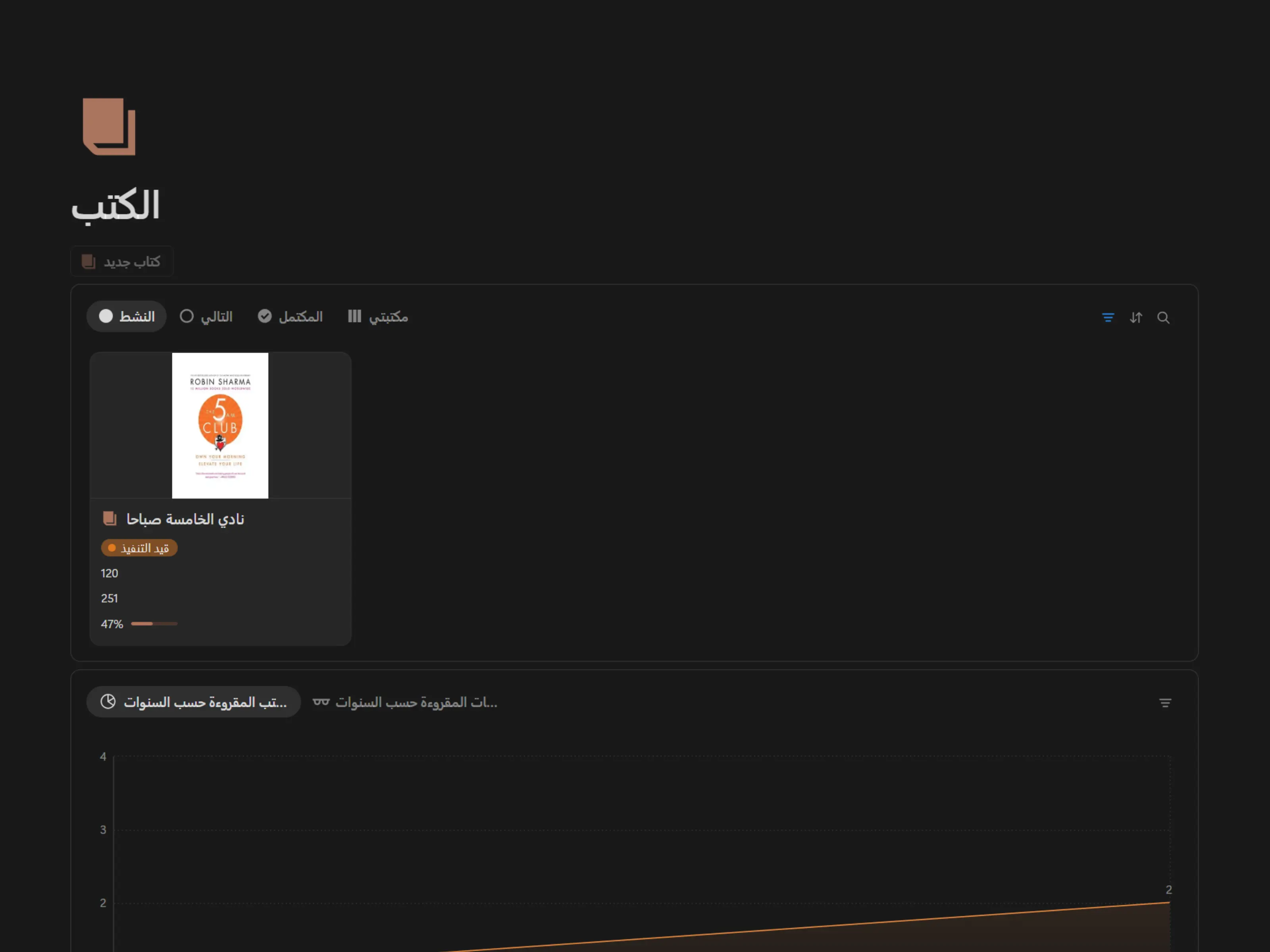
Task: Click glasses icon on second chart tab
Action: point(321,702)
